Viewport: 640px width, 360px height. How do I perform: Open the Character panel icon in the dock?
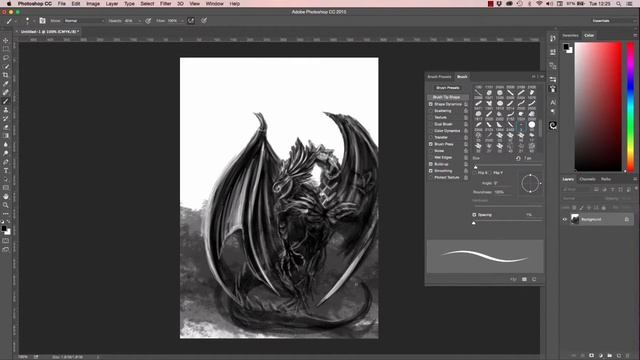click(553, 102)
